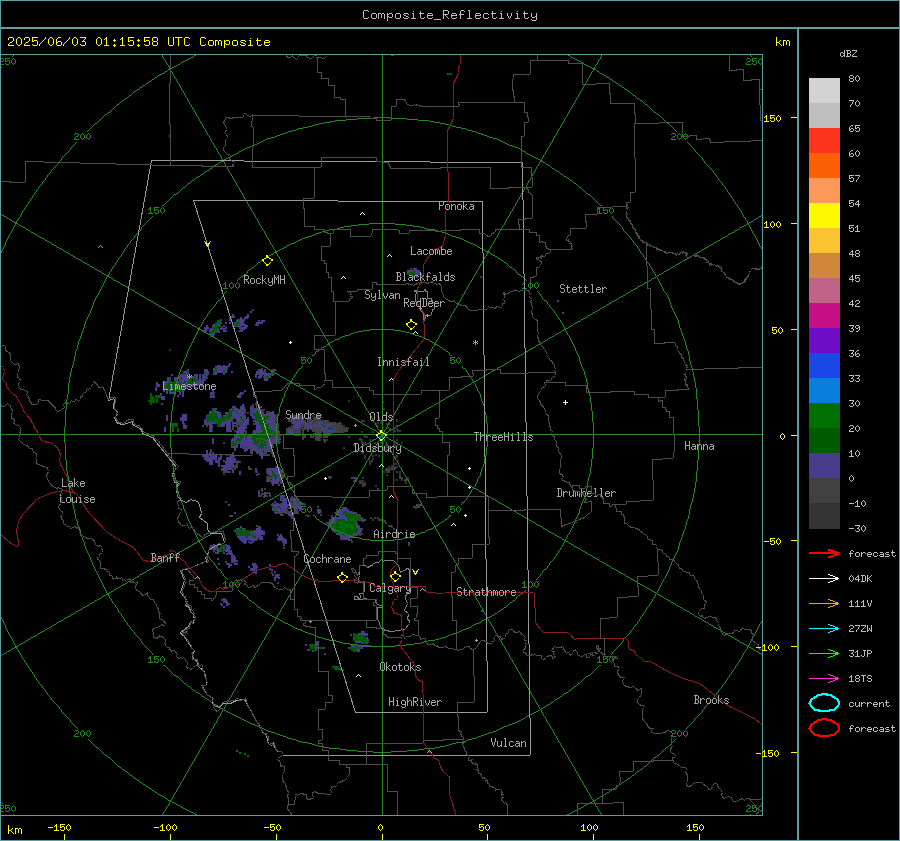Click the yellow diamond marker above Calgary
The height and width of the screenshot is (841, 900).
coord(395,576)
